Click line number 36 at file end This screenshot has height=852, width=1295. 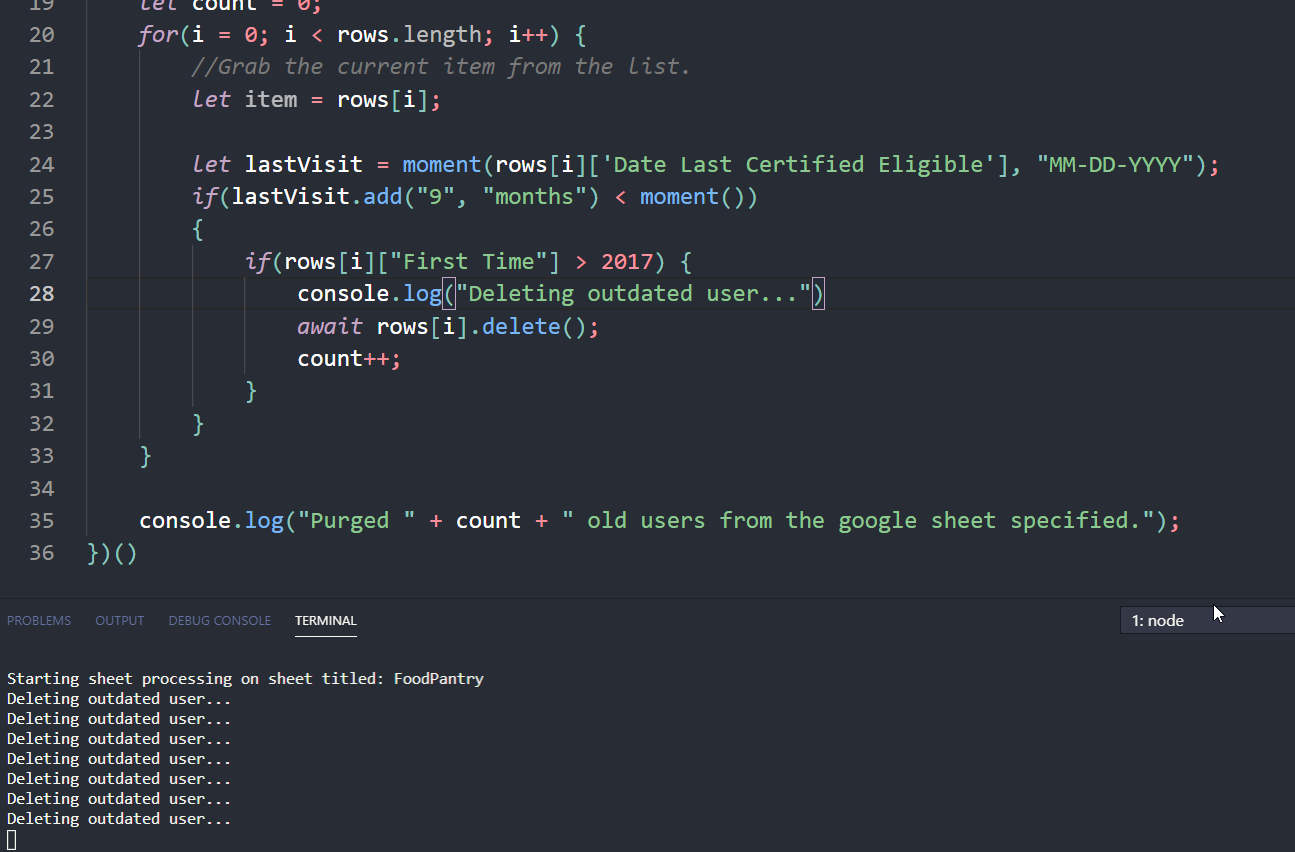[41, 552]
